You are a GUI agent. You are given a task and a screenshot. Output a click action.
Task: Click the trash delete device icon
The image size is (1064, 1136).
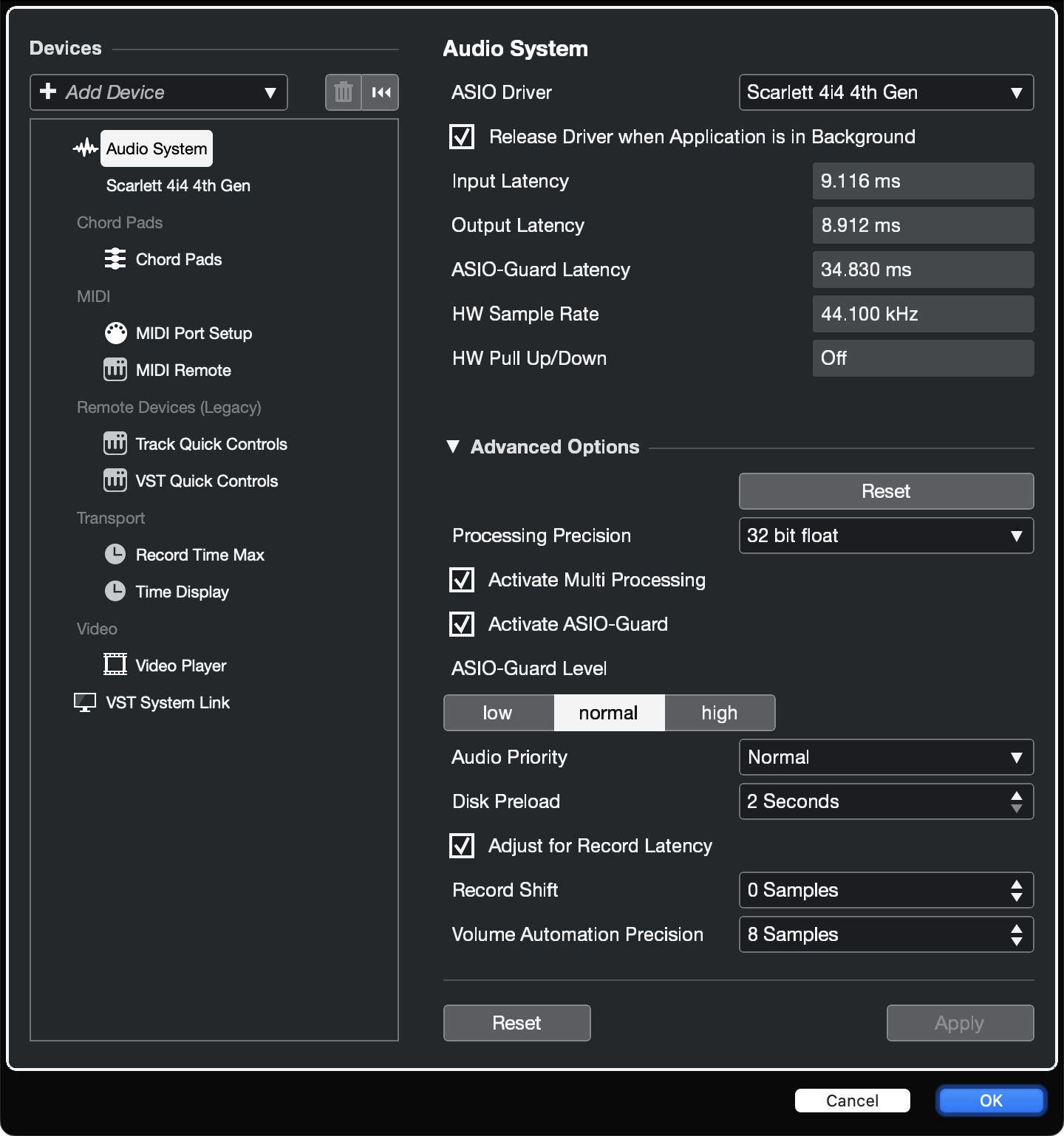(x=344, y=92)
